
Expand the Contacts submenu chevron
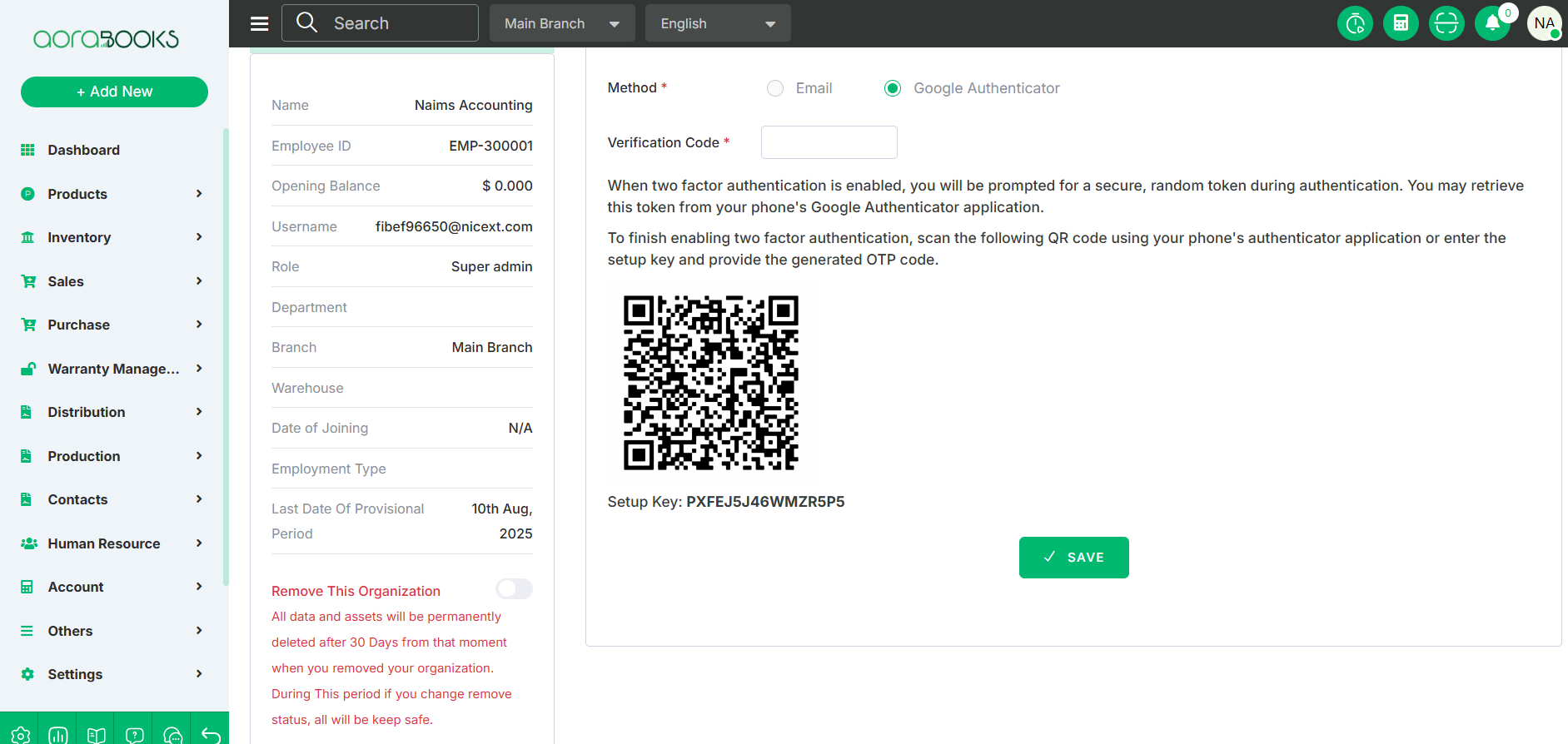(199, 499)
